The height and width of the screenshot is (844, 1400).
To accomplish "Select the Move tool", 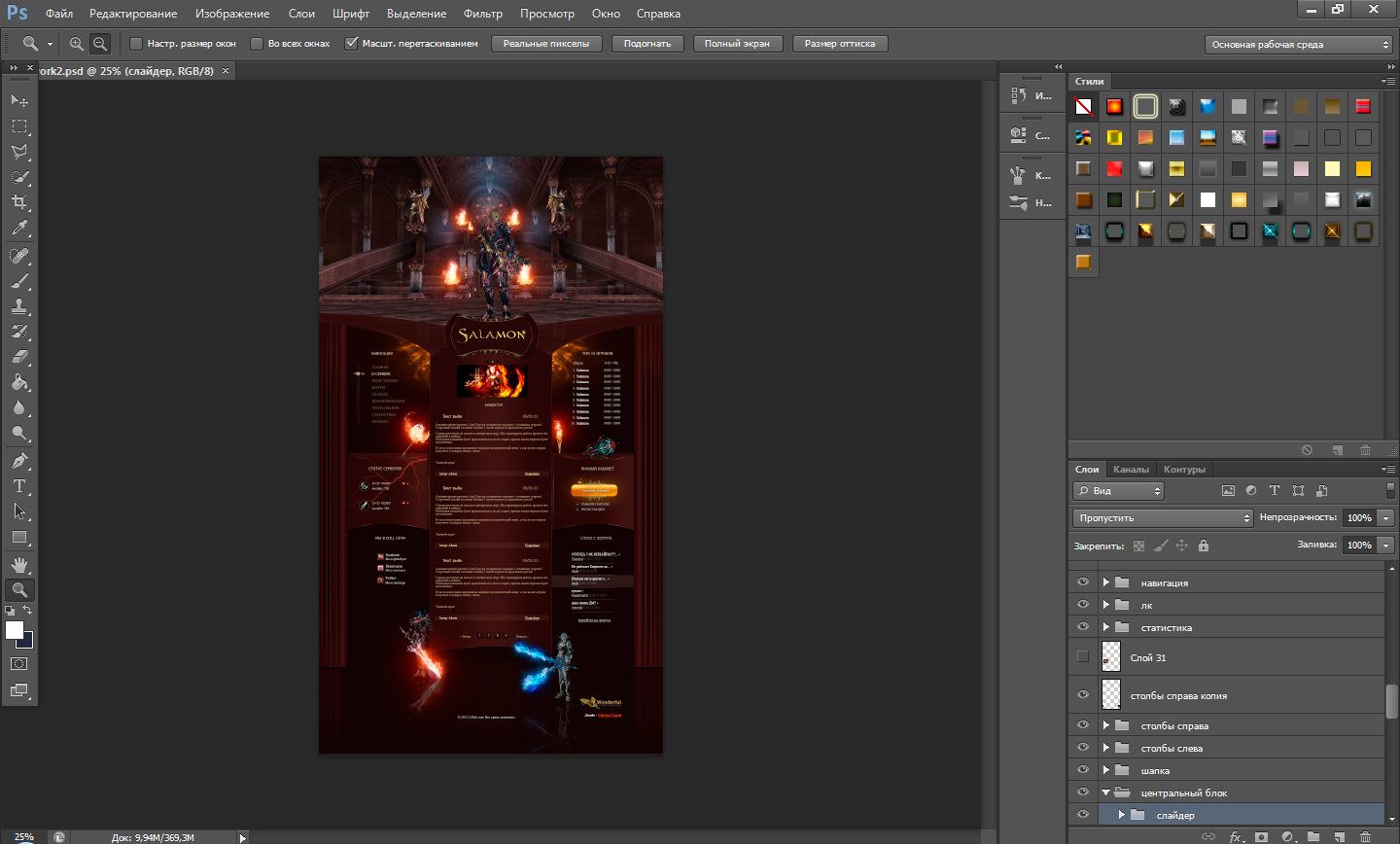I will tap(19, 100).
